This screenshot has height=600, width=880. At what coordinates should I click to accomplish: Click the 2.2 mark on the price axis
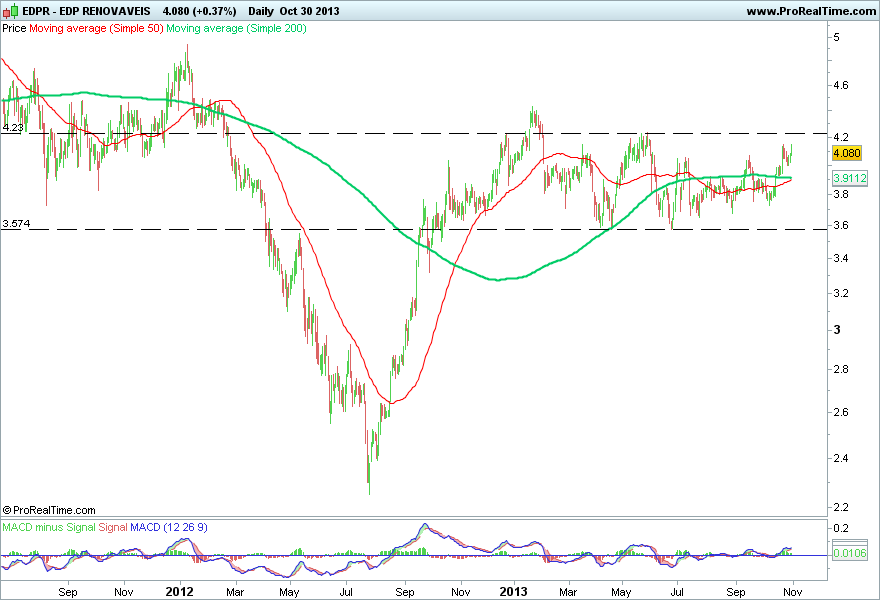841,507
